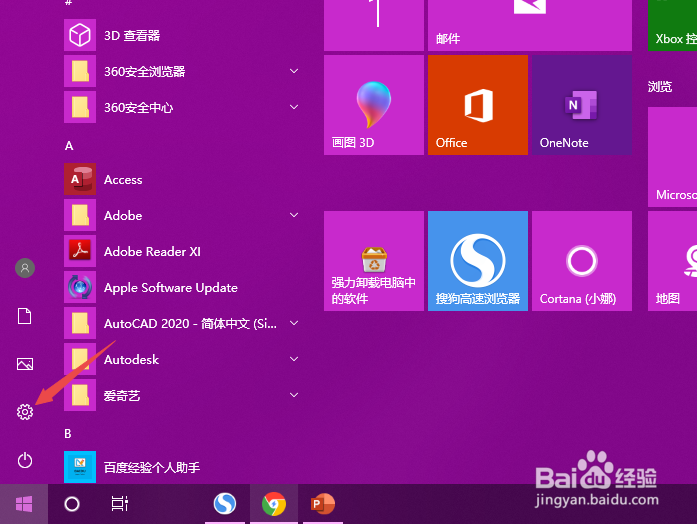Open Pictures icon in Start sidebar
The image size is (697, 524).
(25, 364)
